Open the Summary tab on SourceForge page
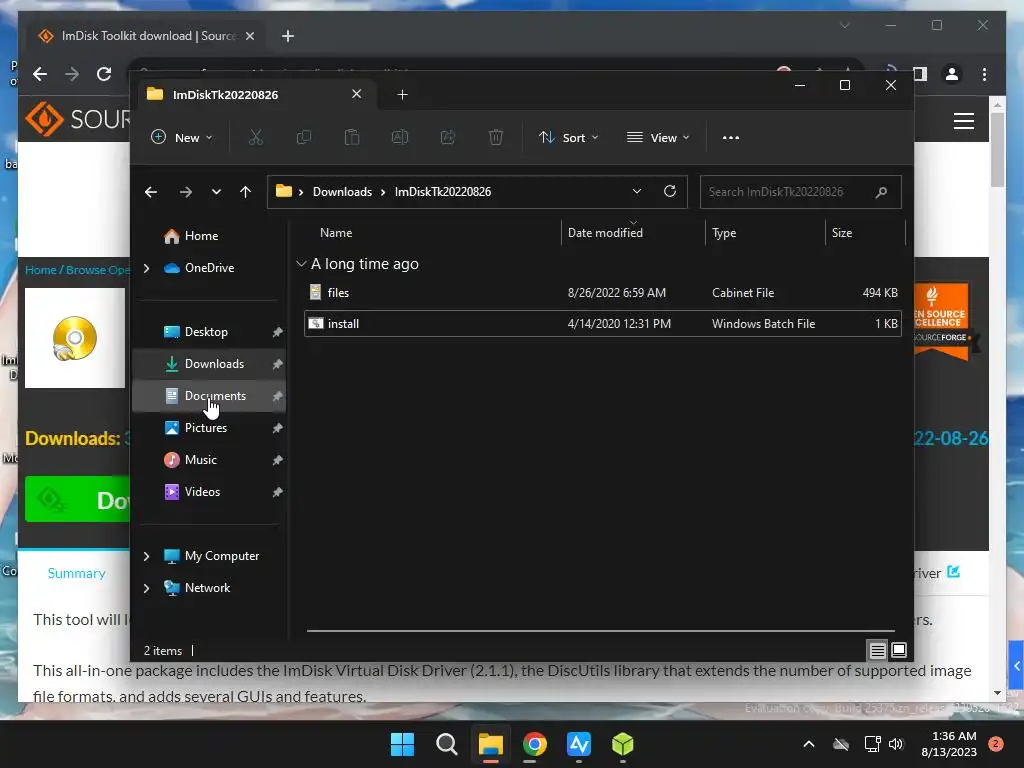This screenshot has height=768, width=1024. pyautogui.click(x=76, y=573)
